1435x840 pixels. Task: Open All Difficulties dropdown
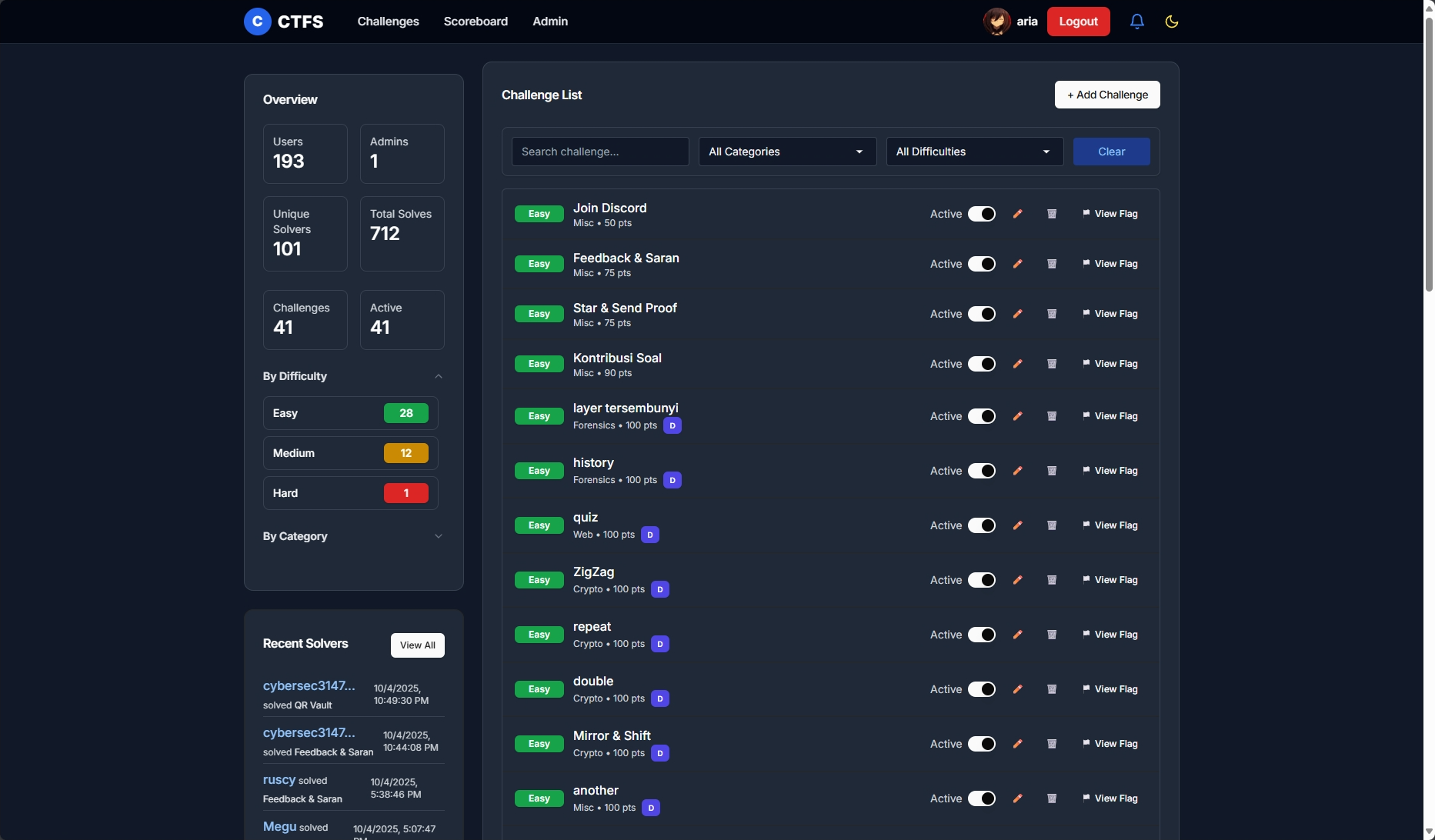[974, 152]
